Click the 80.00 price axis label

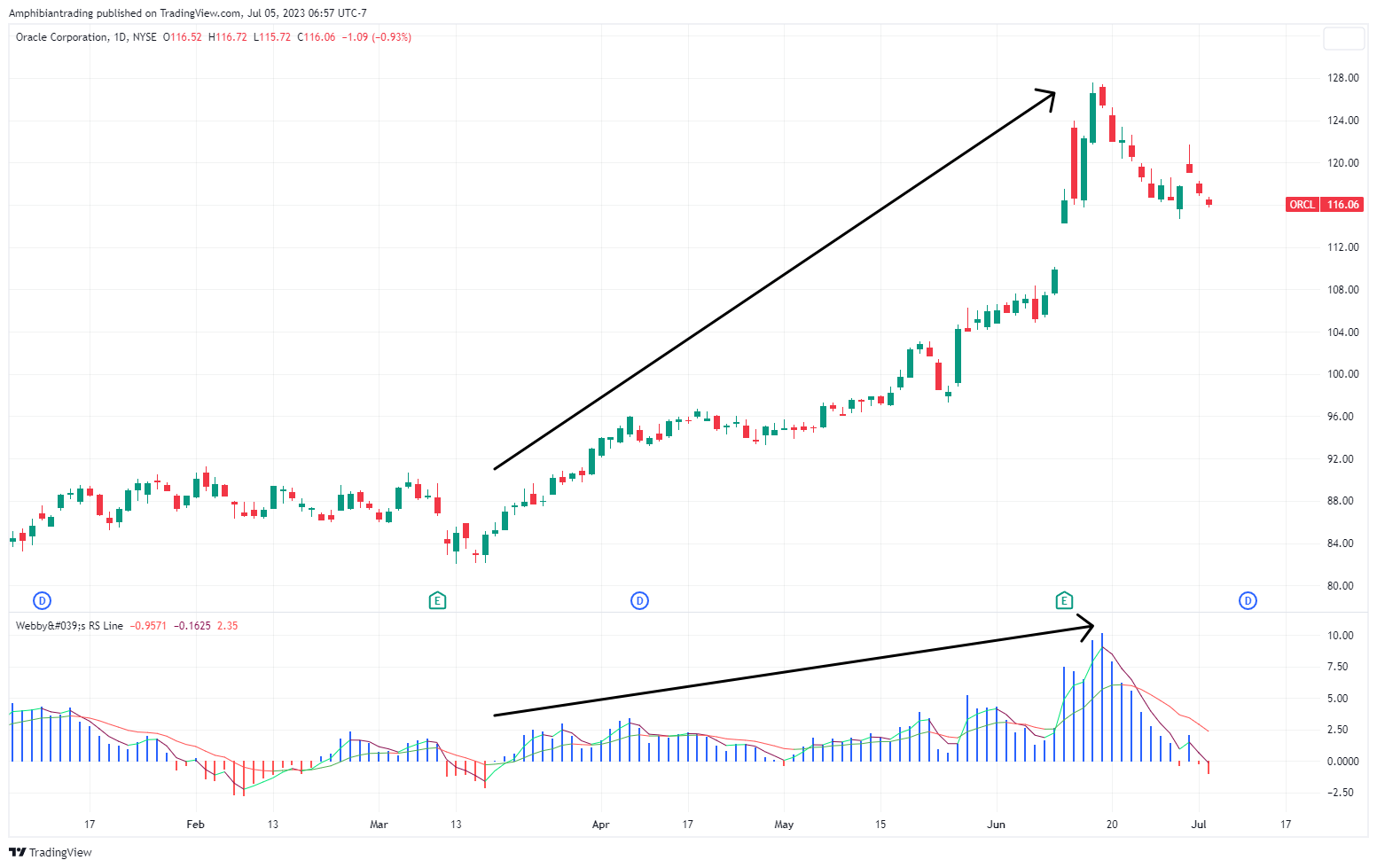[x=1342, y=586]
